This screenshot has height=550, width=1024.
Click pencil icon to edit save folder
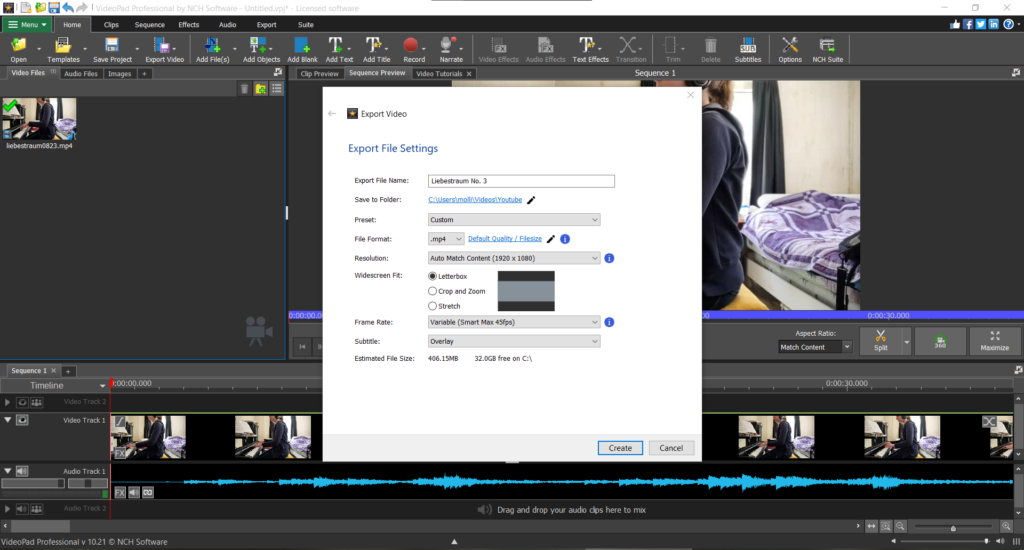coord(531,200)
